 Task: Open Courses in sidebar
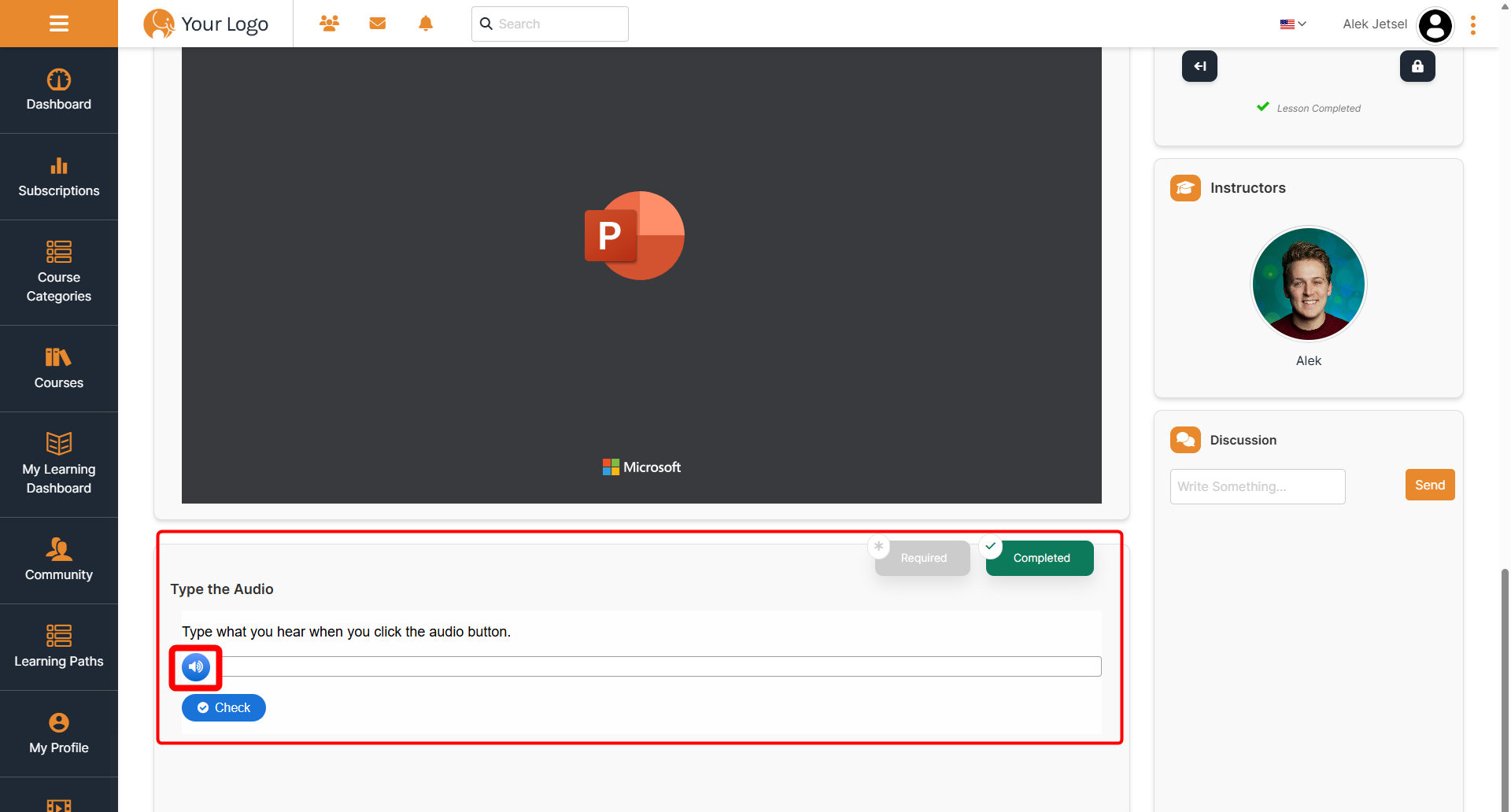59,369
